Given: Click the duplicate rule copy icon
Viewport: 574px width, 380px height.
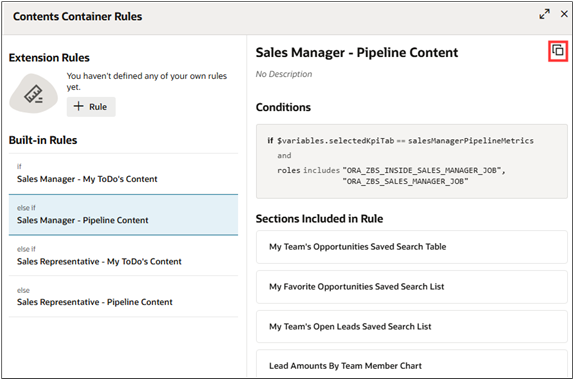Looking at the screenshot, I should point(558,51).
